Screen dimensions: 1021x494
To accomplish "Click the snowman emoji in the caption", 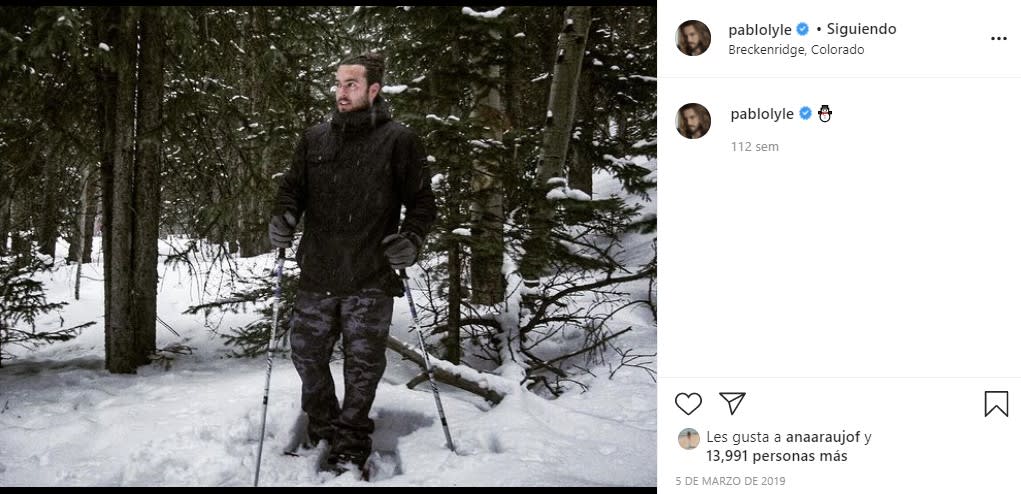I will click(825, 114).
